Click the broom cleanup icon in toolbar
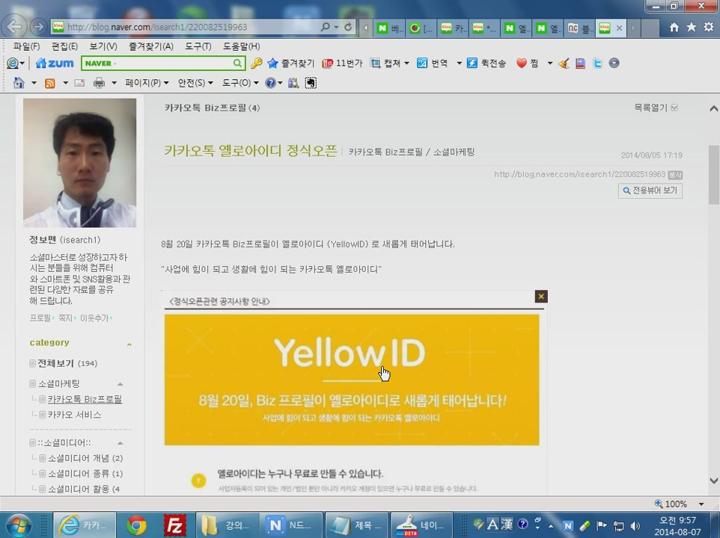Screen dimensions: 720x538 [564, 63]
